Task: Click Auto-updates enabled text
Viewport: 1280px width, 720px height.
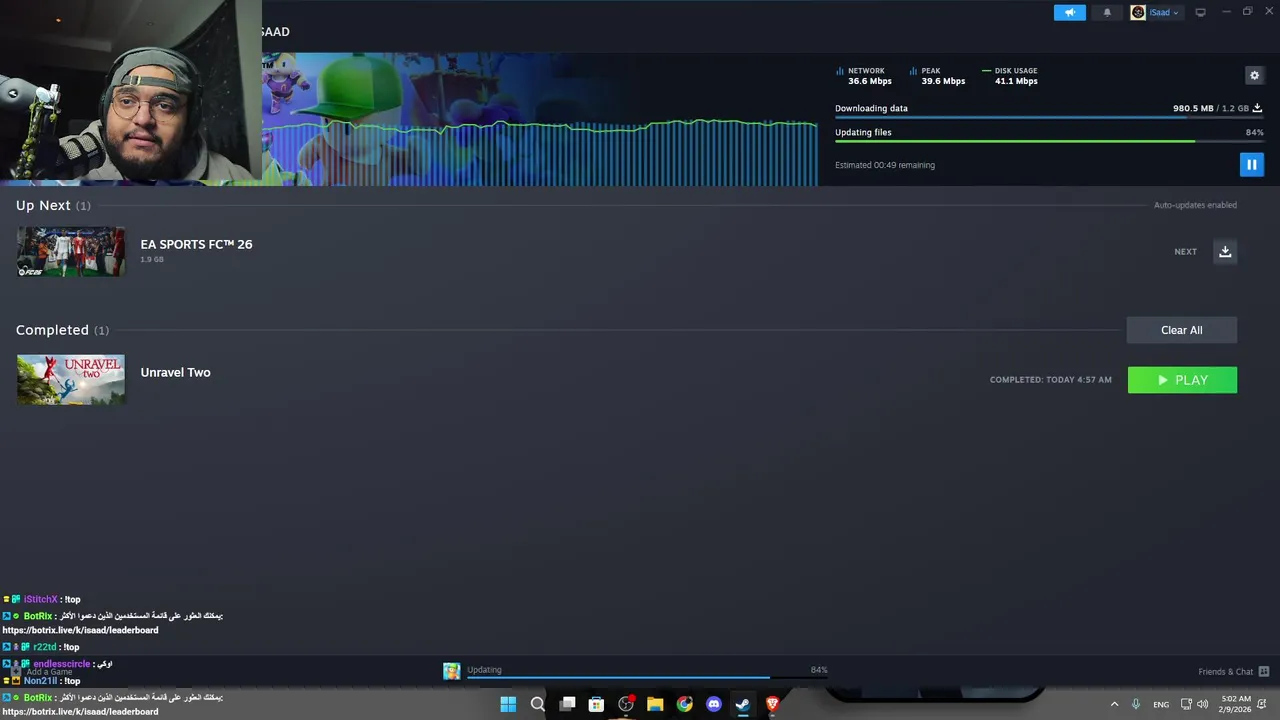Action: [x=1195, y=205]
